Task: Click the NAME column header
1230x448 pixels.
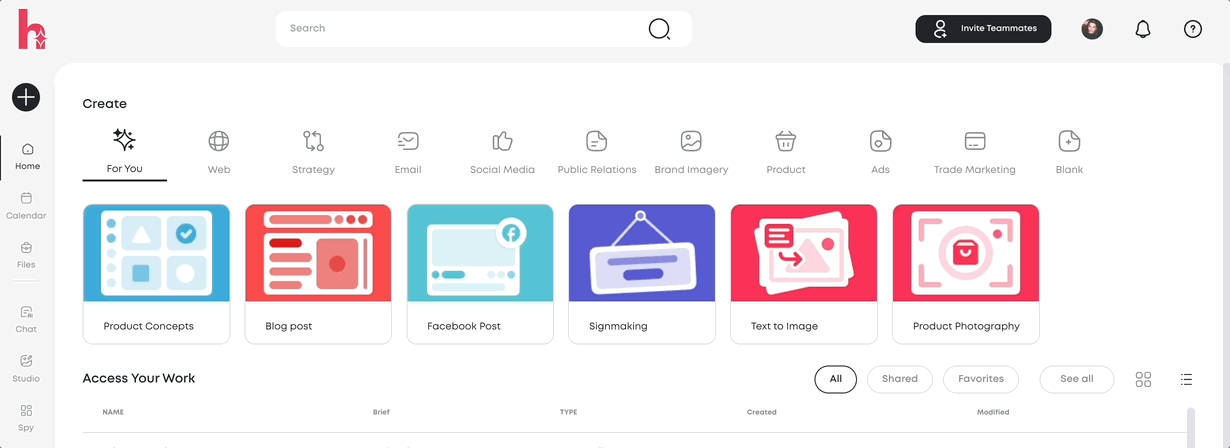Action: coord(113,412)
